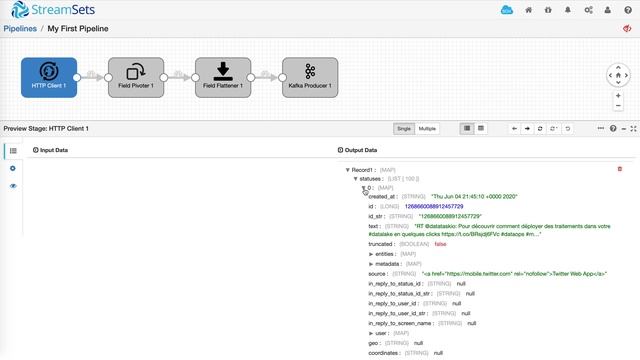Viewport: 640px width, 360px height.
Task: Select the Field Pivoter 1 stage
Action: point(136,78)
